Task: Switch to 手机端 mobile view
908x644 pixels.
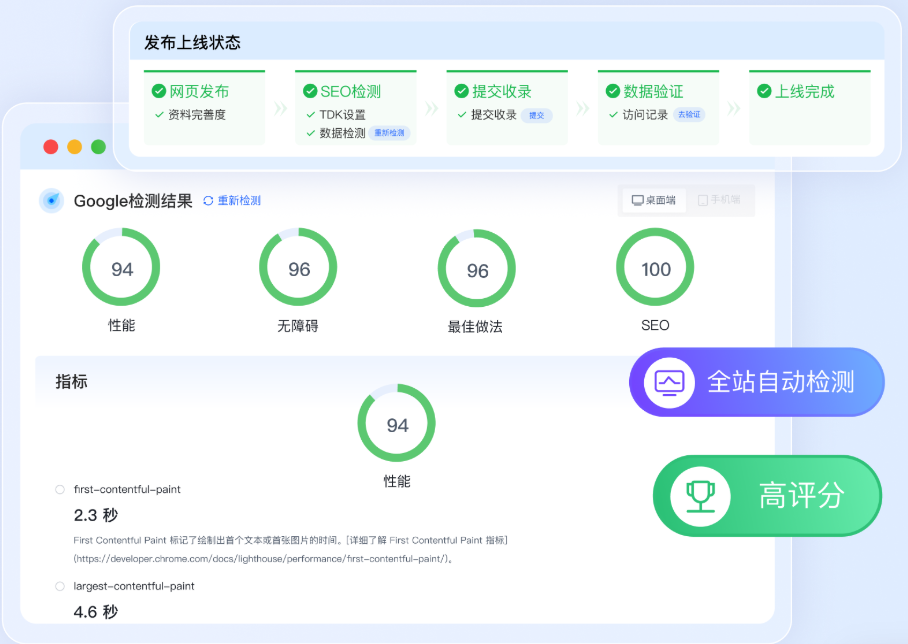Action: pyautogui.click(x=719, y=200)
